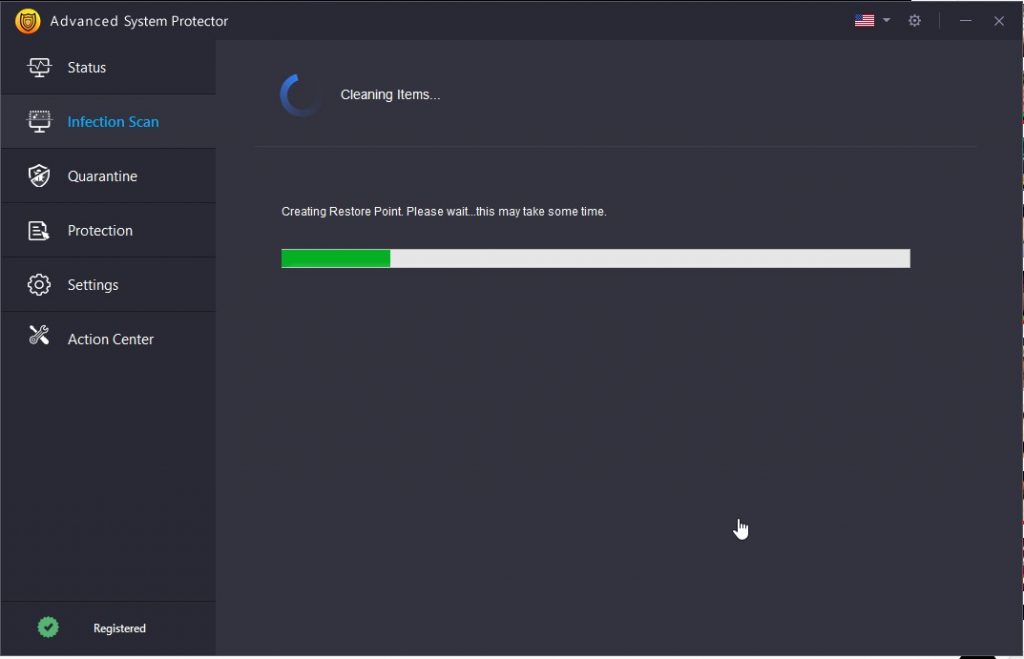Open the Status tab
The image size is (1024, 659).
click(86, 67)
